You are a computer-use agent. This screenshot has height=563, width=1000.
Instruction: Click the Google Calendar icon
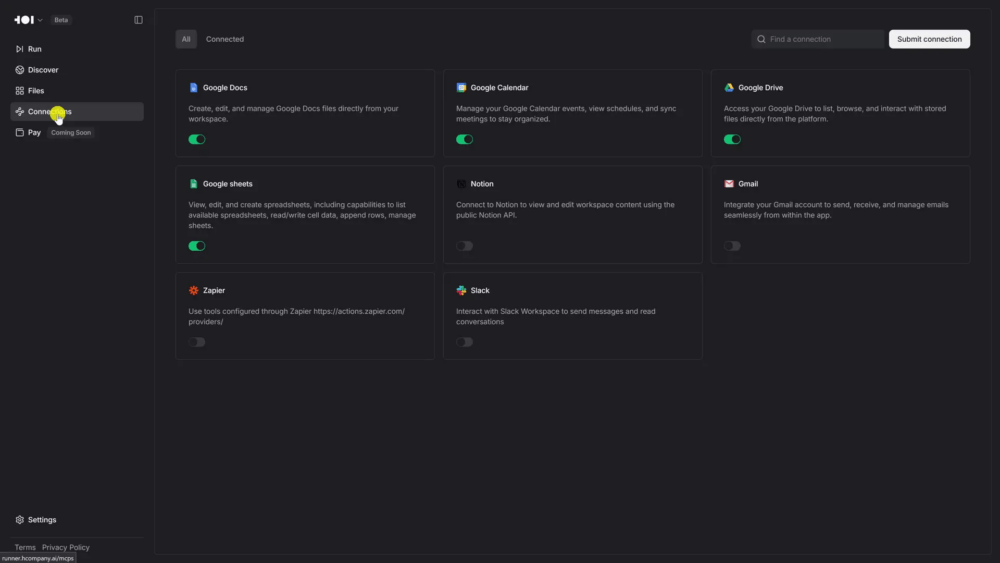(462, 88)
